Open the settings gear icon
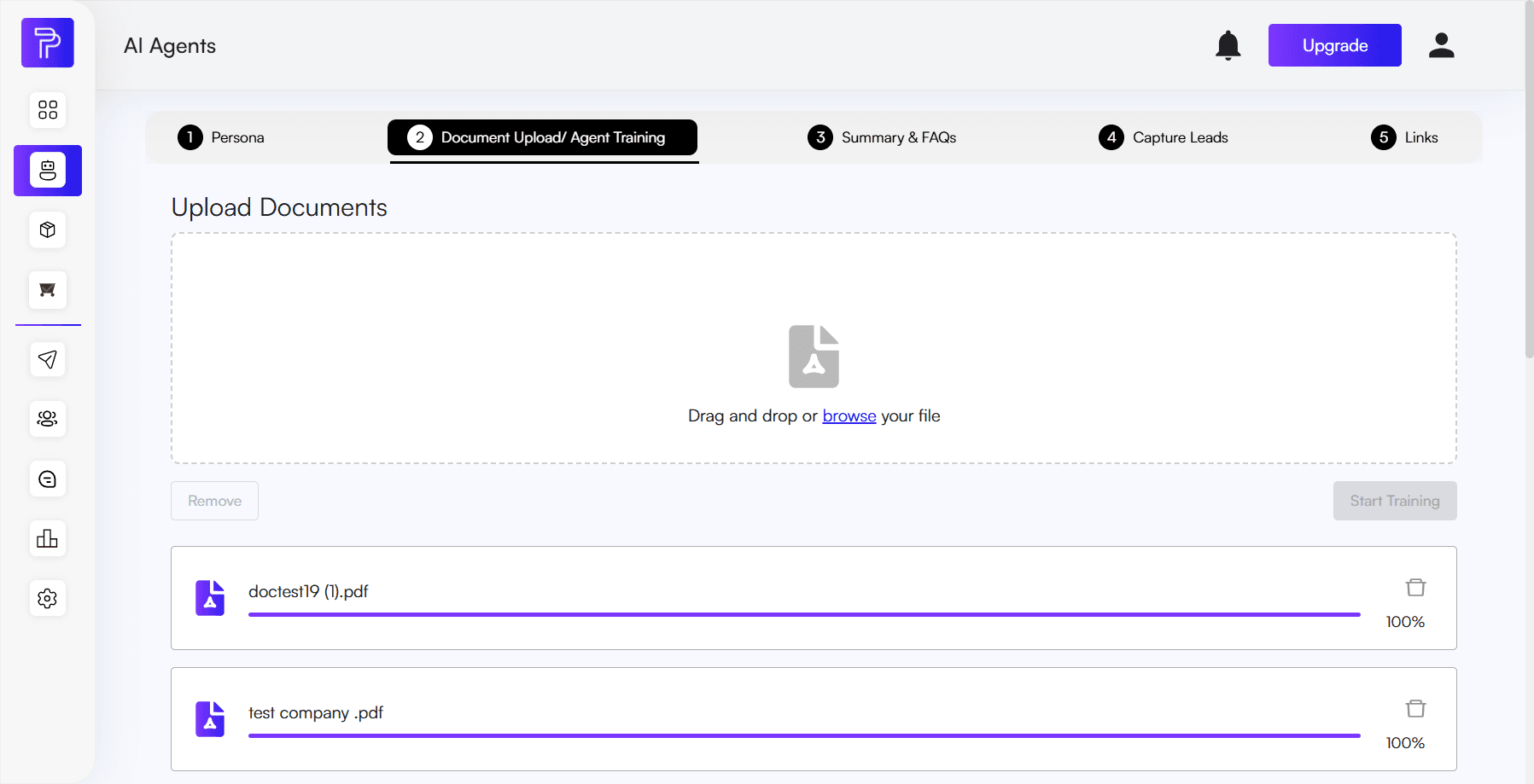The image size is (1534, 784). [47, 598]
